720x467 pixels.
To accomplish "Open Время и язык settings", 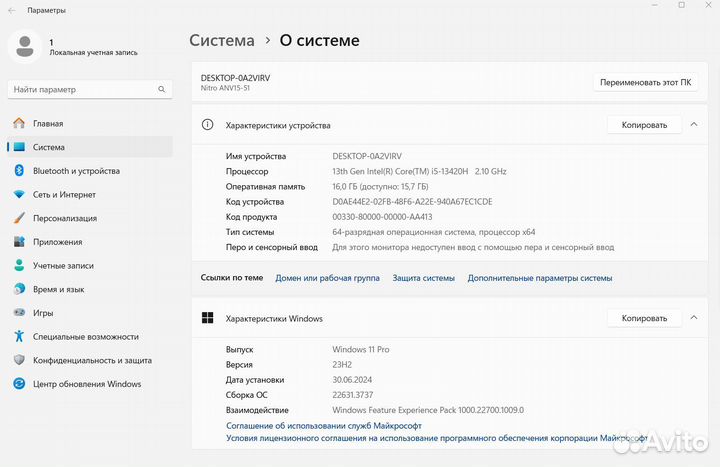I will click(90, 289).
